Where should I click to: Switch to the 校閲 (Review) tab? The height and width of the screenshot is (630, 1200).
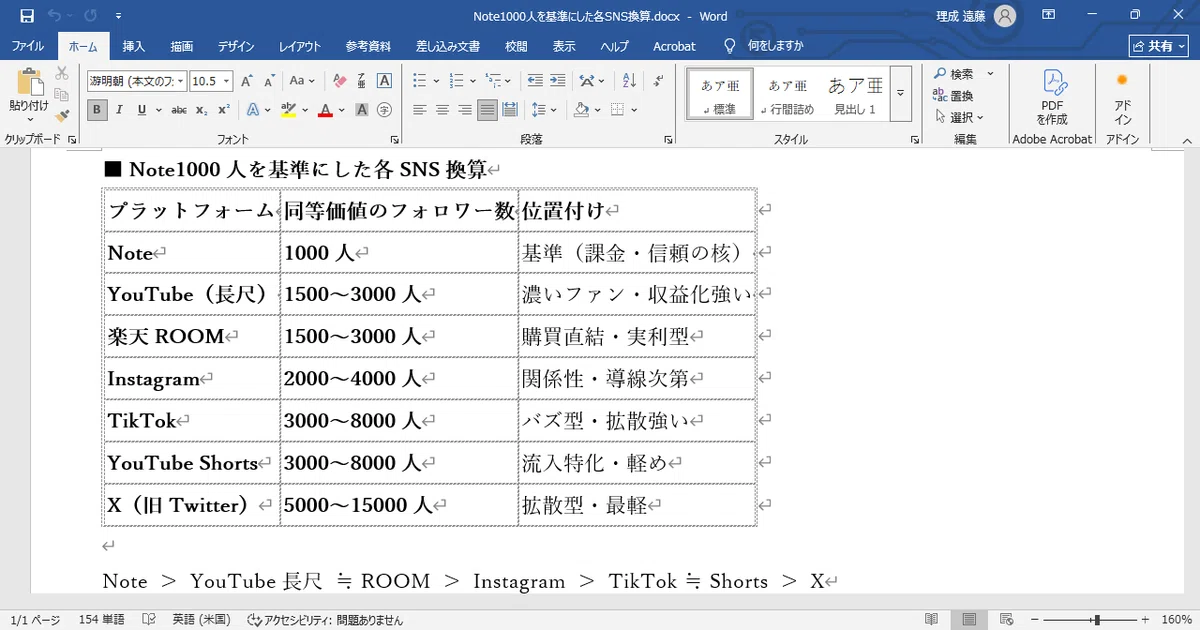point(516,46)
